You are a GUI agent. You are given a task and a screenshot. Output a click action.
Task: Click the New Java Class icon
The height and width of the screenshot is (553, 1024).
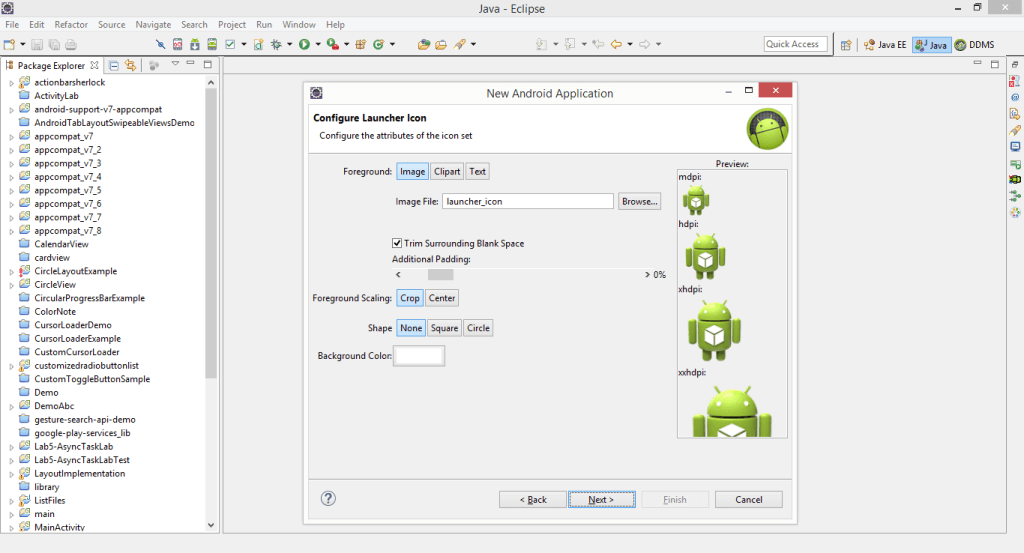pyautogui.click(x=378, y=44)
